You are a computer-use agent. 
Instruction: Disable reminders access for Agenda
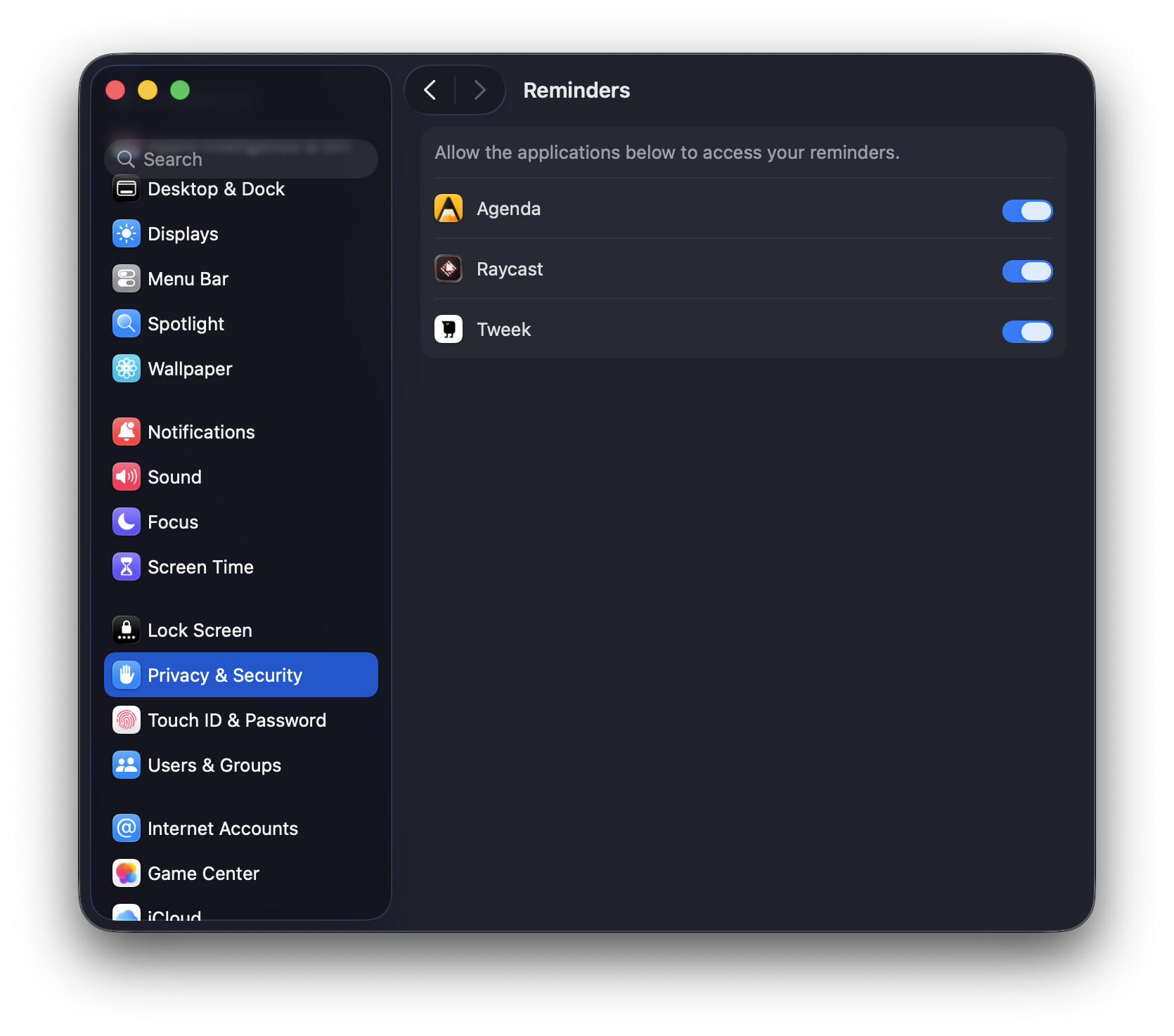[1027, 210]
